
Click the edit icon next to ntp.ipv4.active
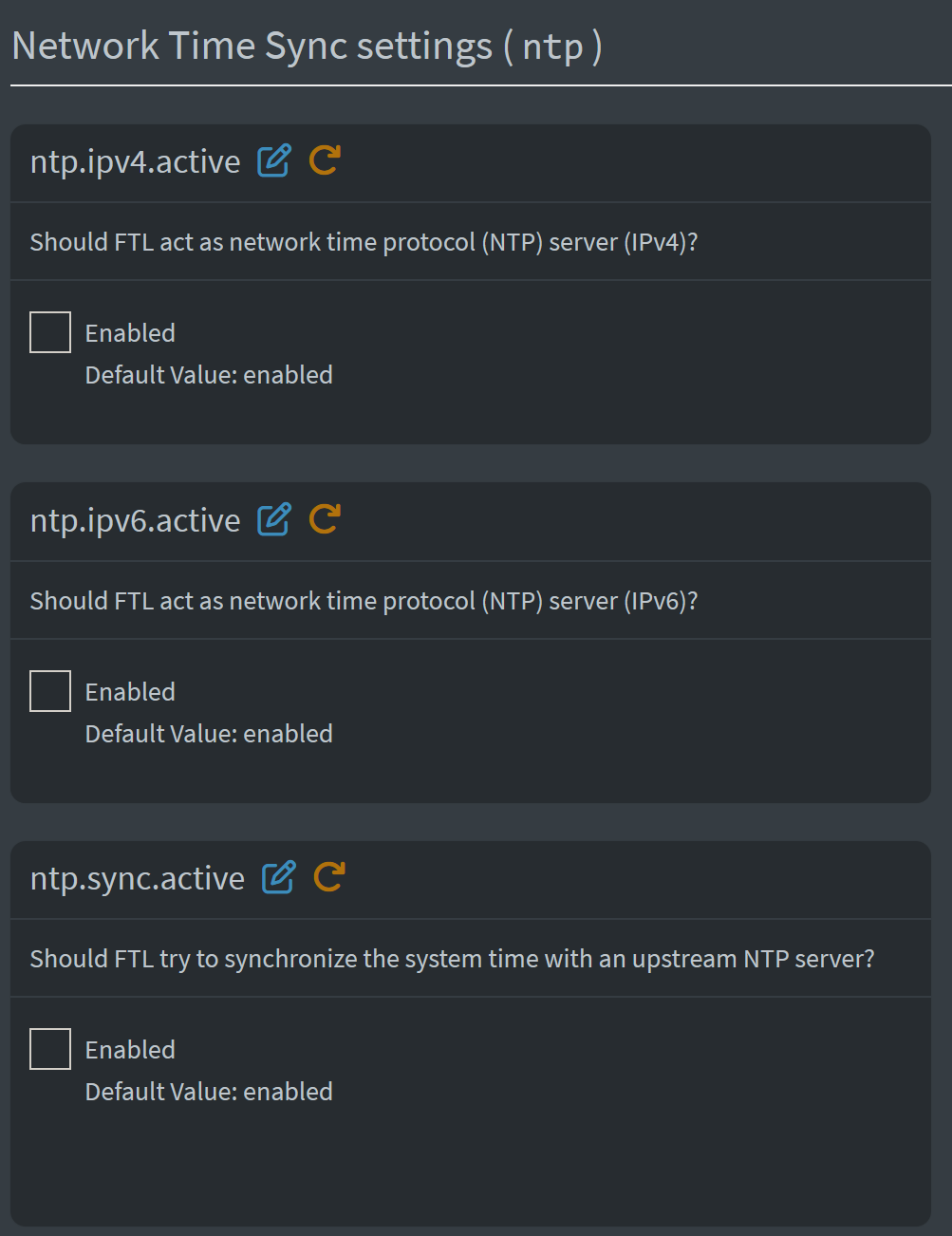coord(274,160)
